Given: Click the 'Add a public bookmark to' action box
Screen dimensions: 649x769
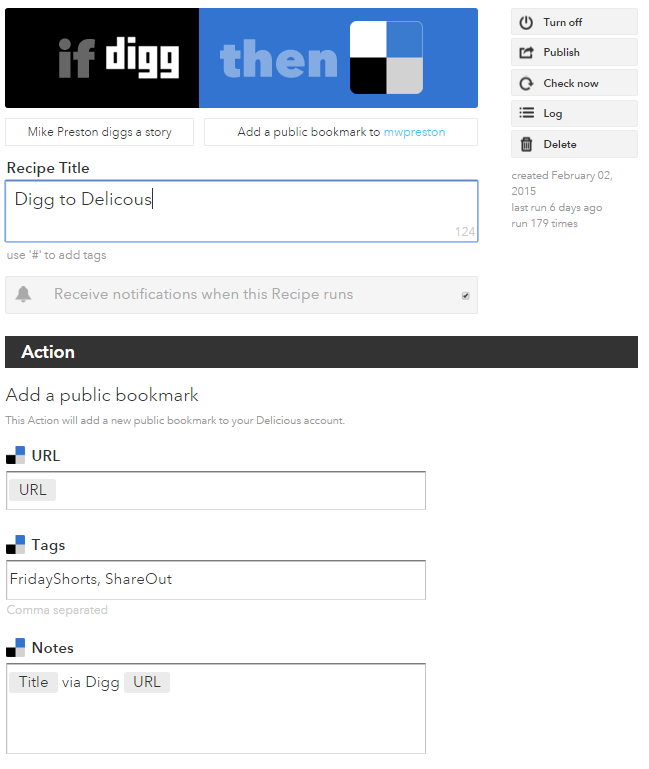Looking at the screenshot, I should pyautogui.click(x=341, y=132).
